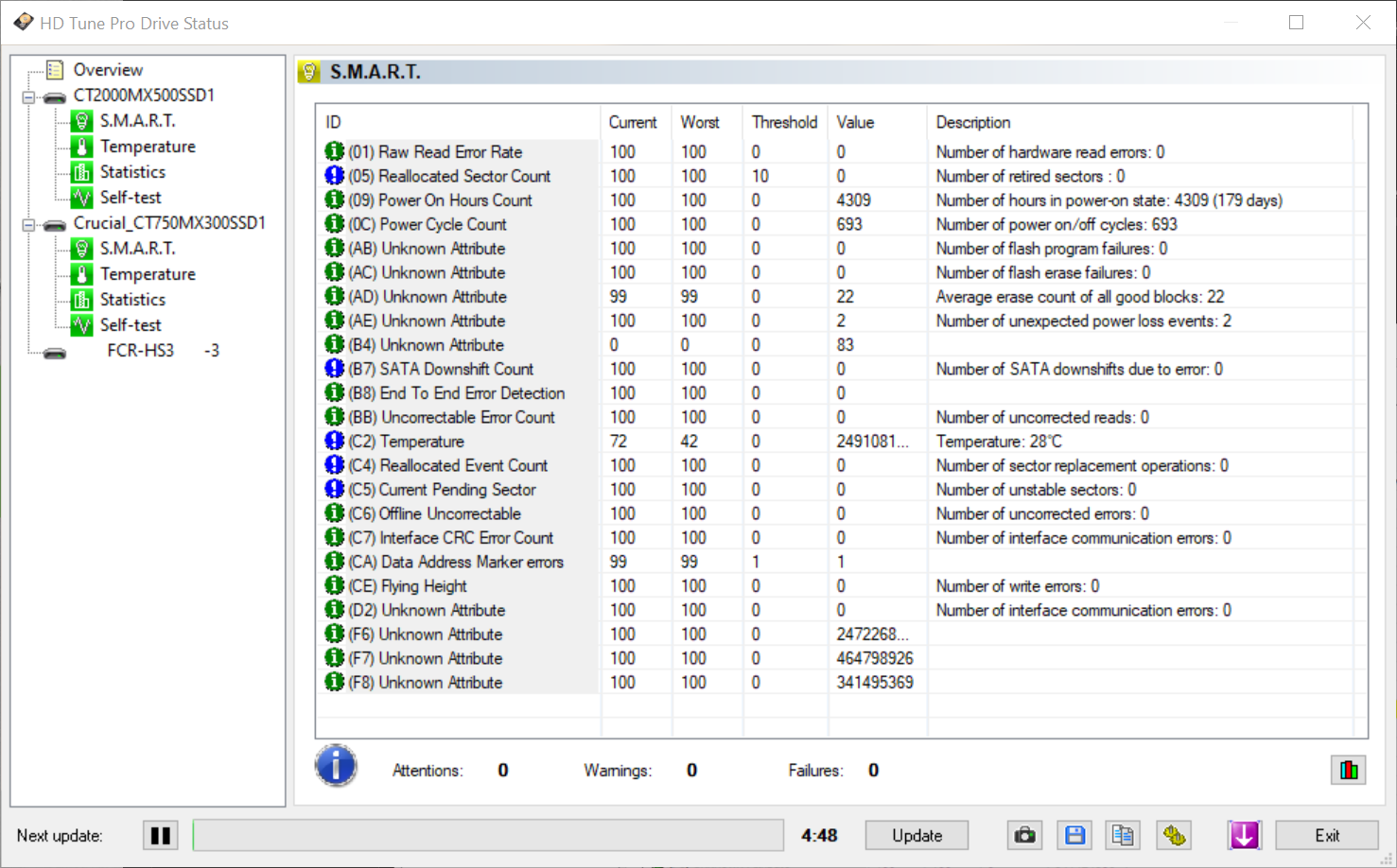Click the F7 value 464798926
Image resolution: width=1397 pixels, height=868 pixels.
875,659
